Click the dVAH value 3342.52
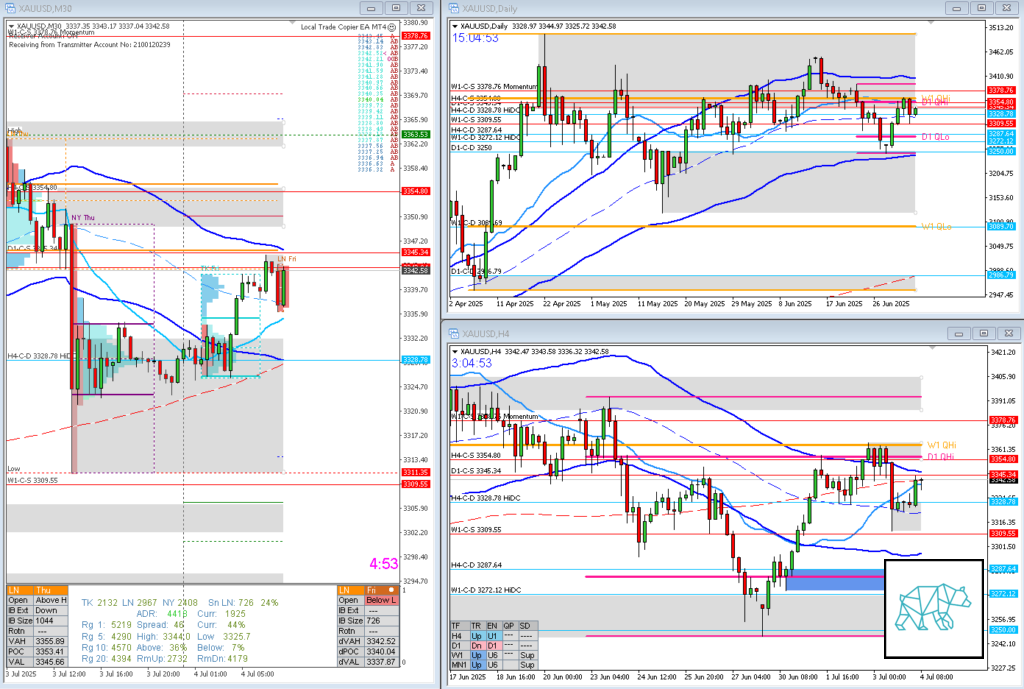The image size is (1024, 689). click(382, 641)
